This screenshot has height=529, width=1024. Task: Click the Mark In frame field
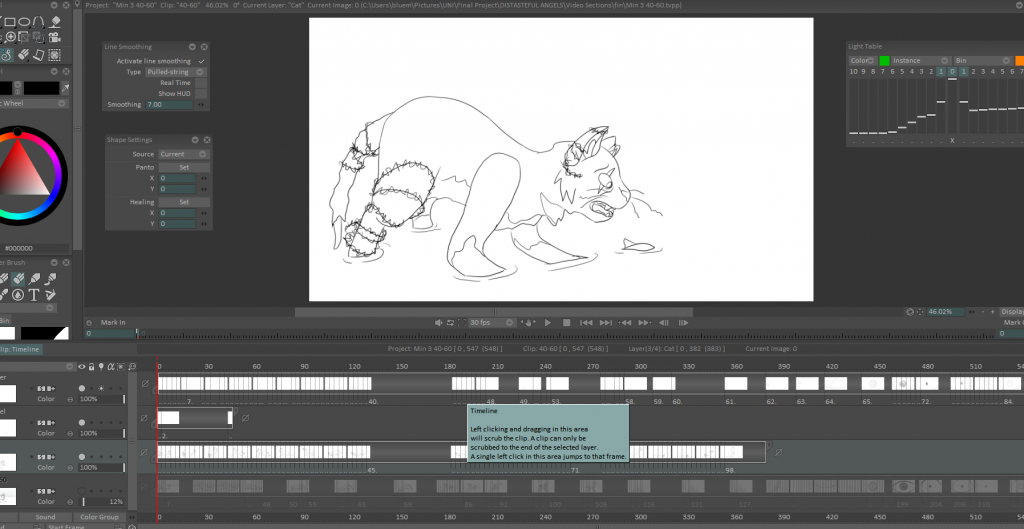109,334
